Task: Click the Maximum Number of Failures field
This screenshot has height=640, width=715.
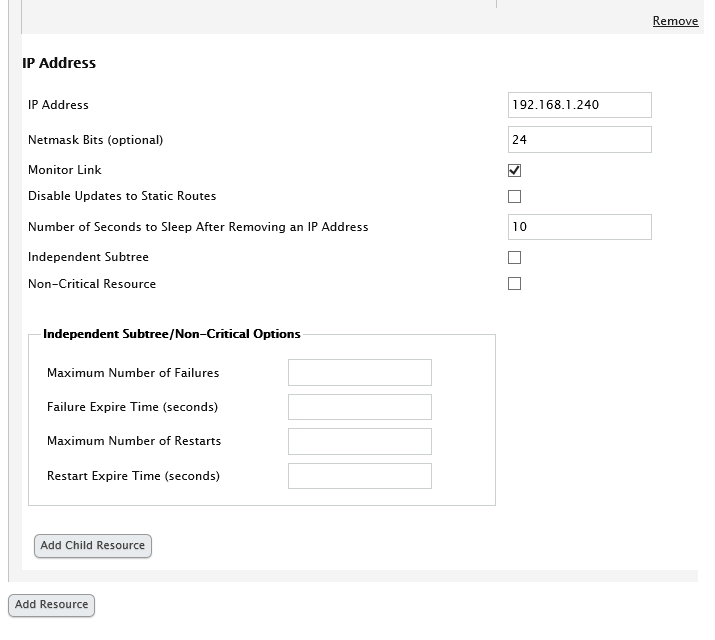Action: point(359,373)
